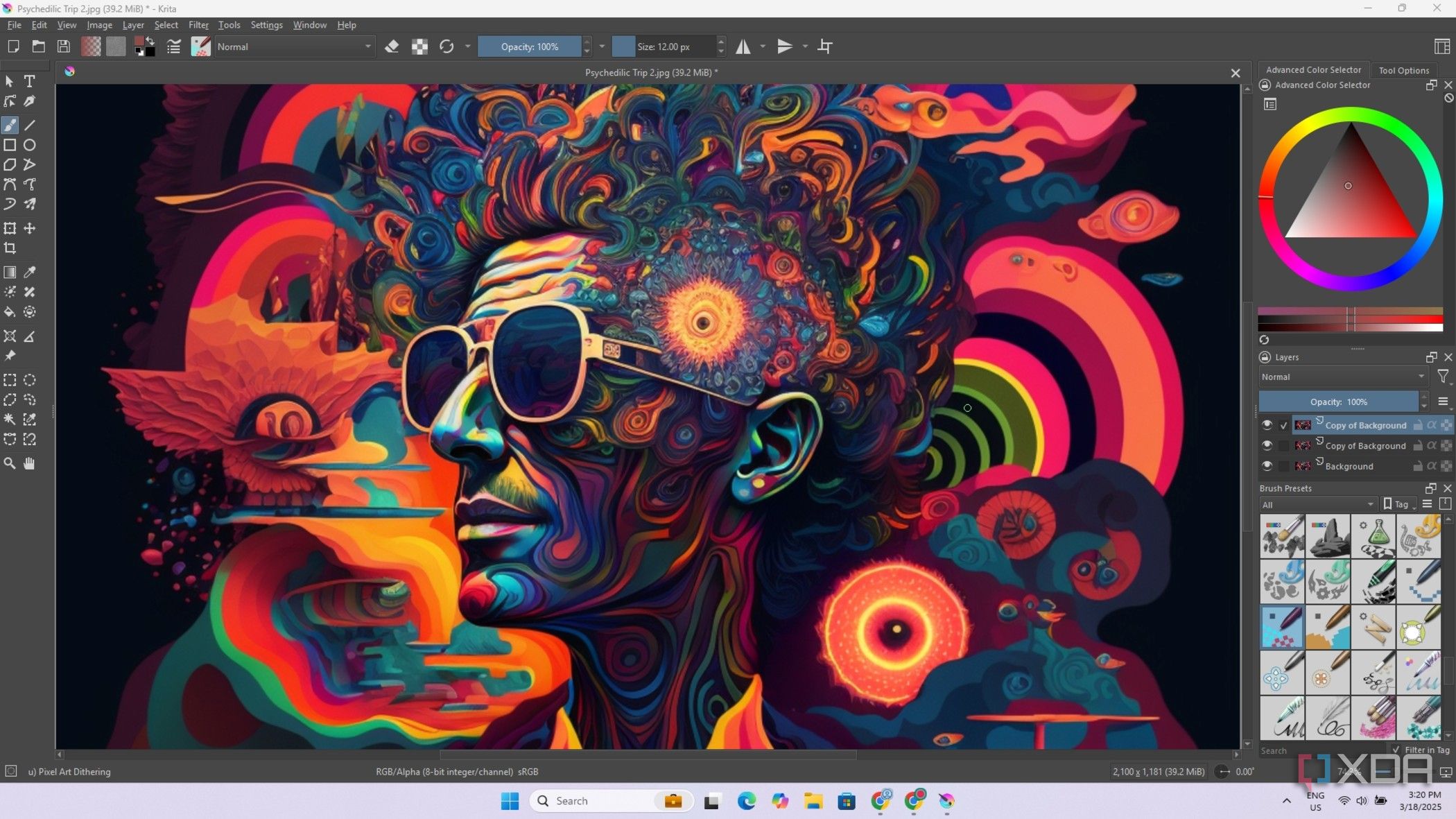Toggle eraser mode in toolbar
The image size is (1456, 819).
(x=392, y=46)
